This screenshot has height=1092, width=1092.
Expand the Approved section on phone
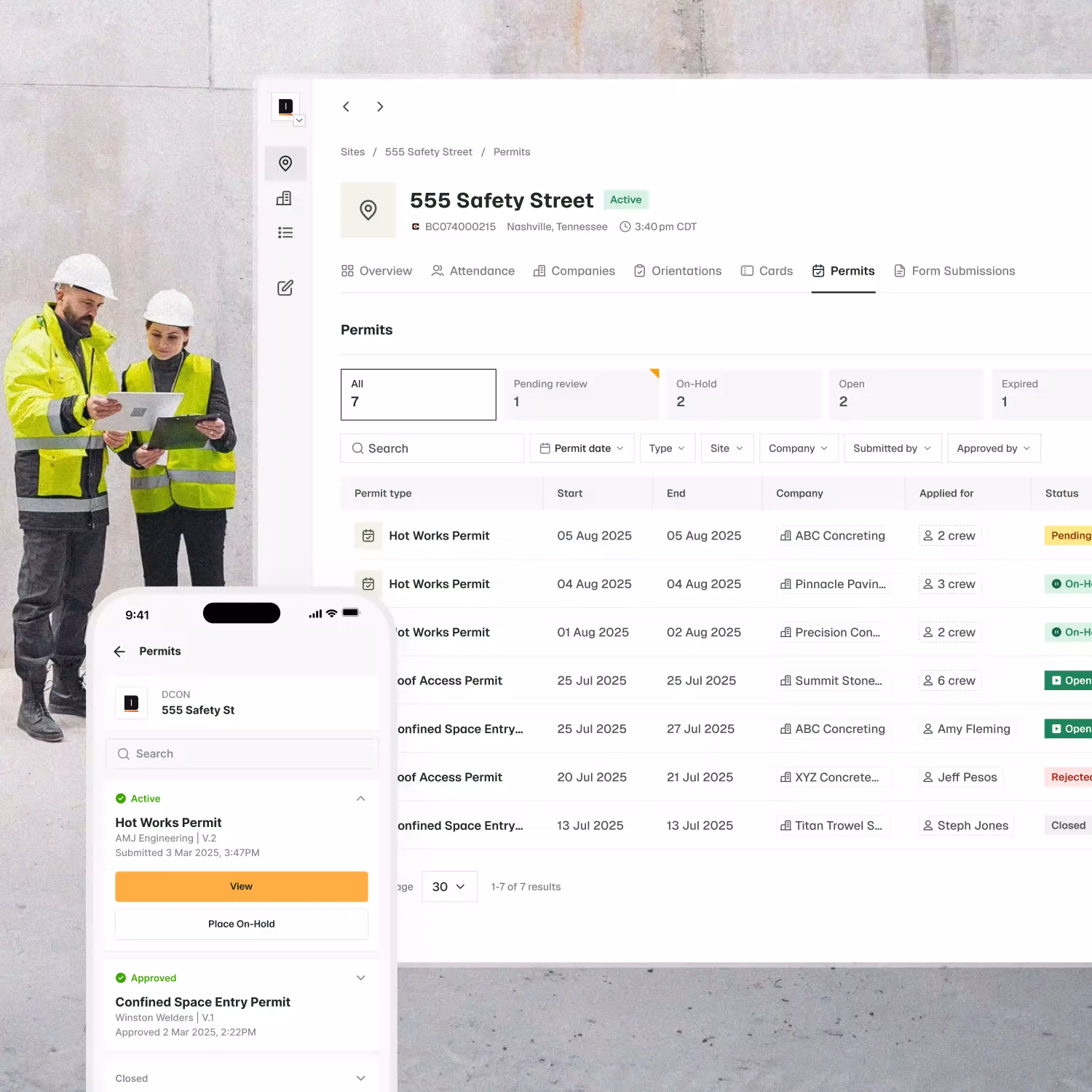tap(360, 978)
